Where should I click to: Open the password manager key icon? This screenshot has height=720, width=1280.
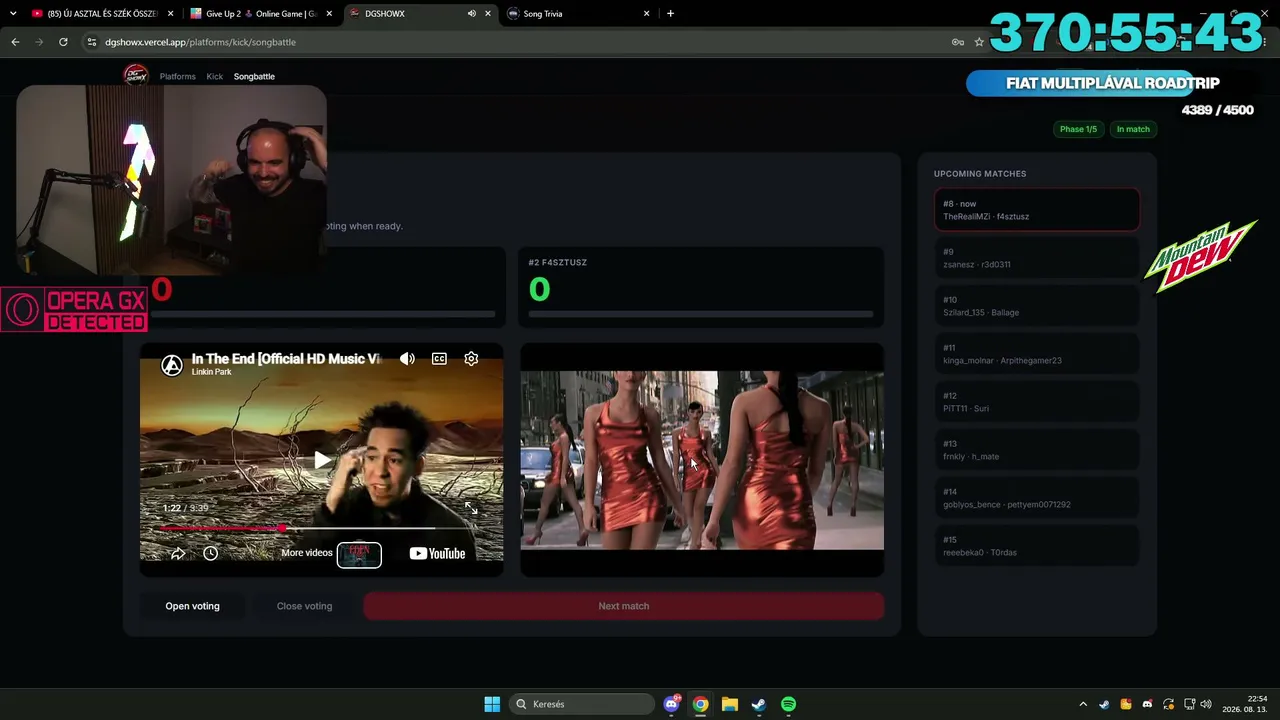957,42
